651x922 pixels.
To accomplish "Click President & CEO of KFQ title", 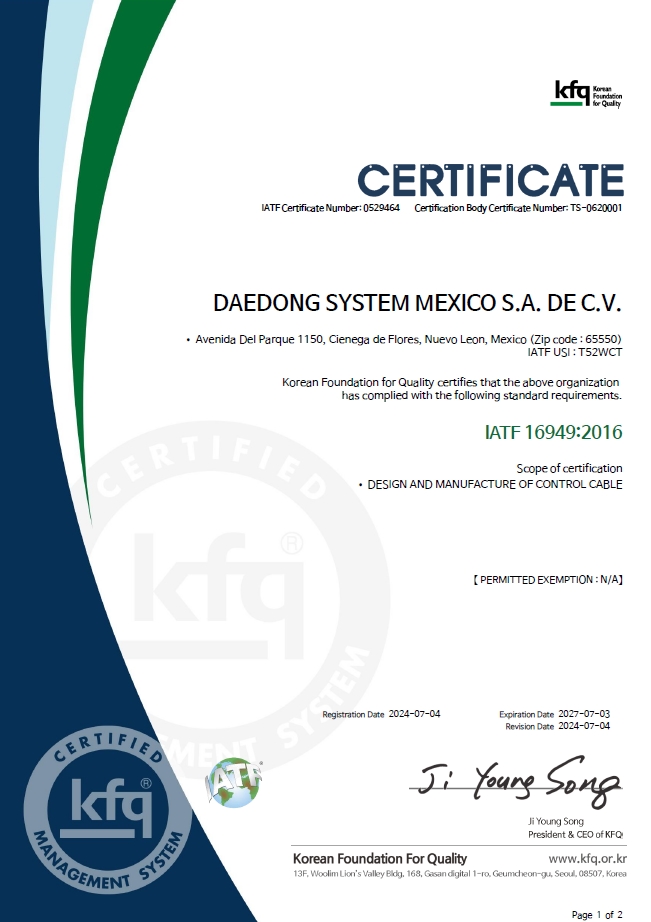I will coord(575,834).
